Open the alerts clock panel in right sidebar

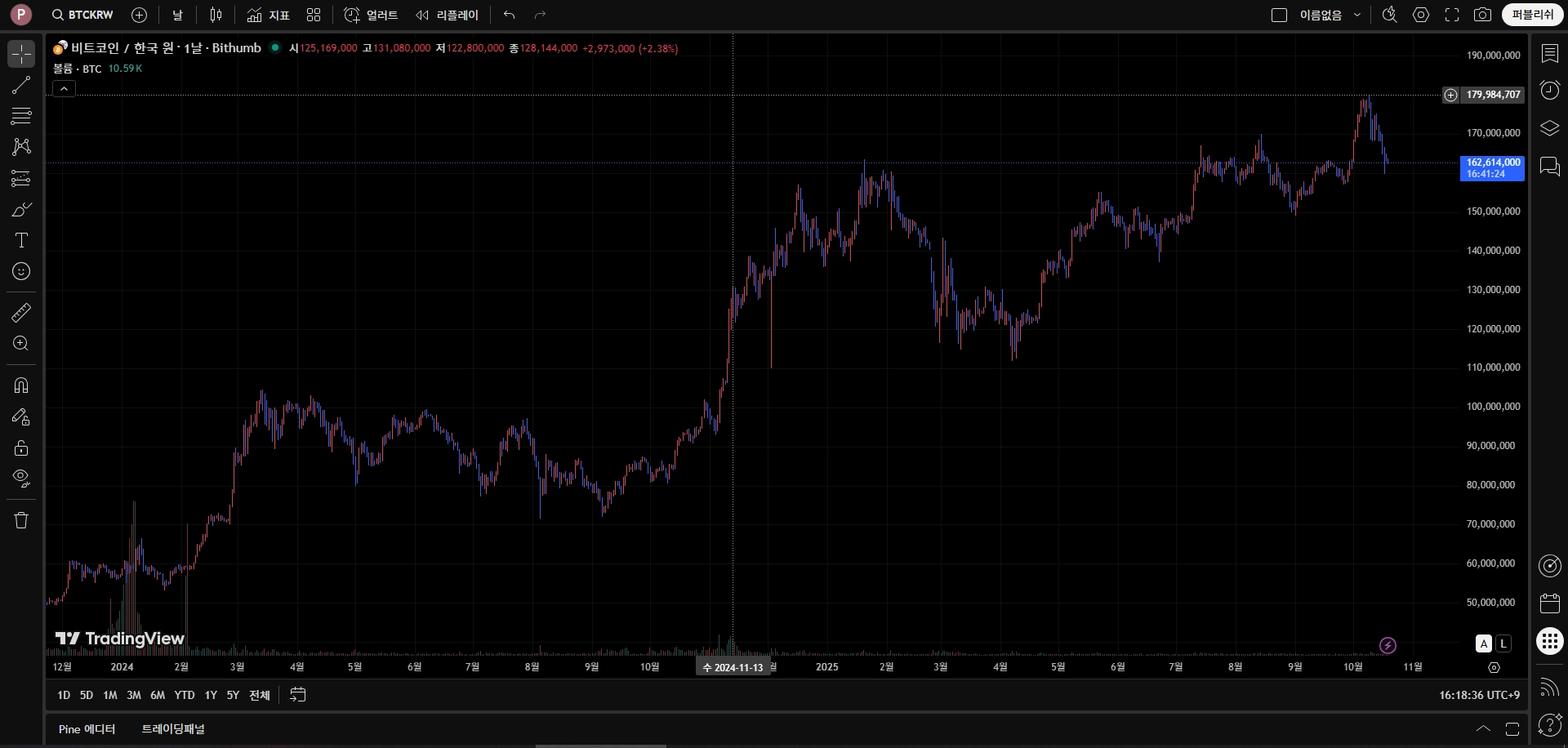click(1549, 90)
